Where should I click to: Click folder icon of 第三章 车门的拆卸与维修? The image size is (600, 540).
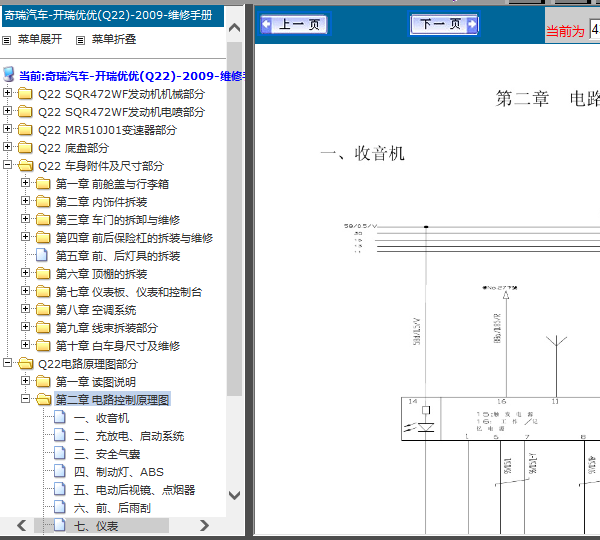[x=43, y=219]
